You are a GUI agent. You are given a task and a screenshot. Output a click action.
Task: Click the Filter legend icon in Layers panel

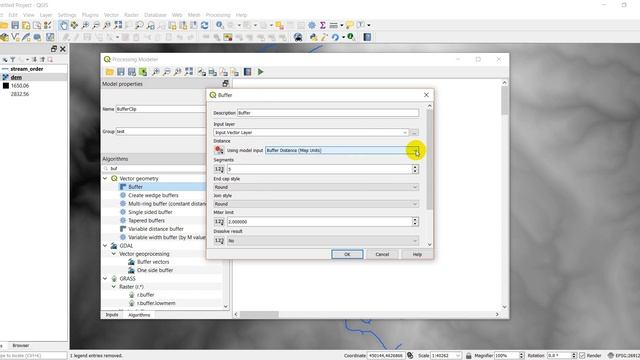(13, 60)
